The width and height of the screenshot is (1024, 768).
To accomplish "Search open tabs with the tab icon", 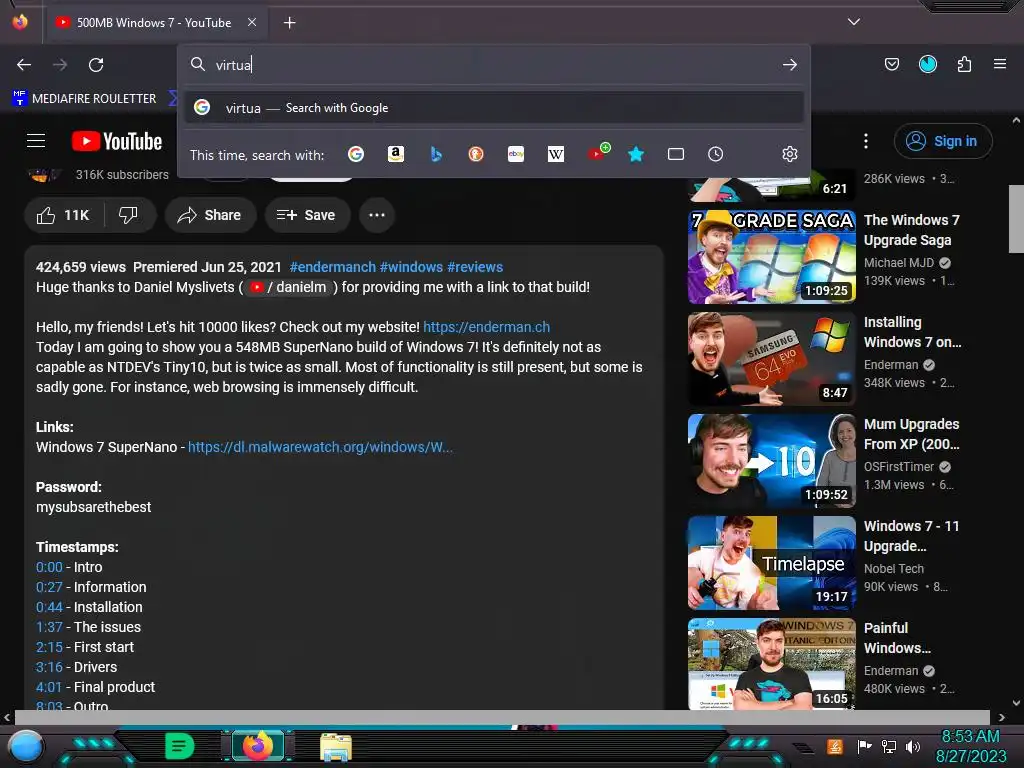I will 676,154.
